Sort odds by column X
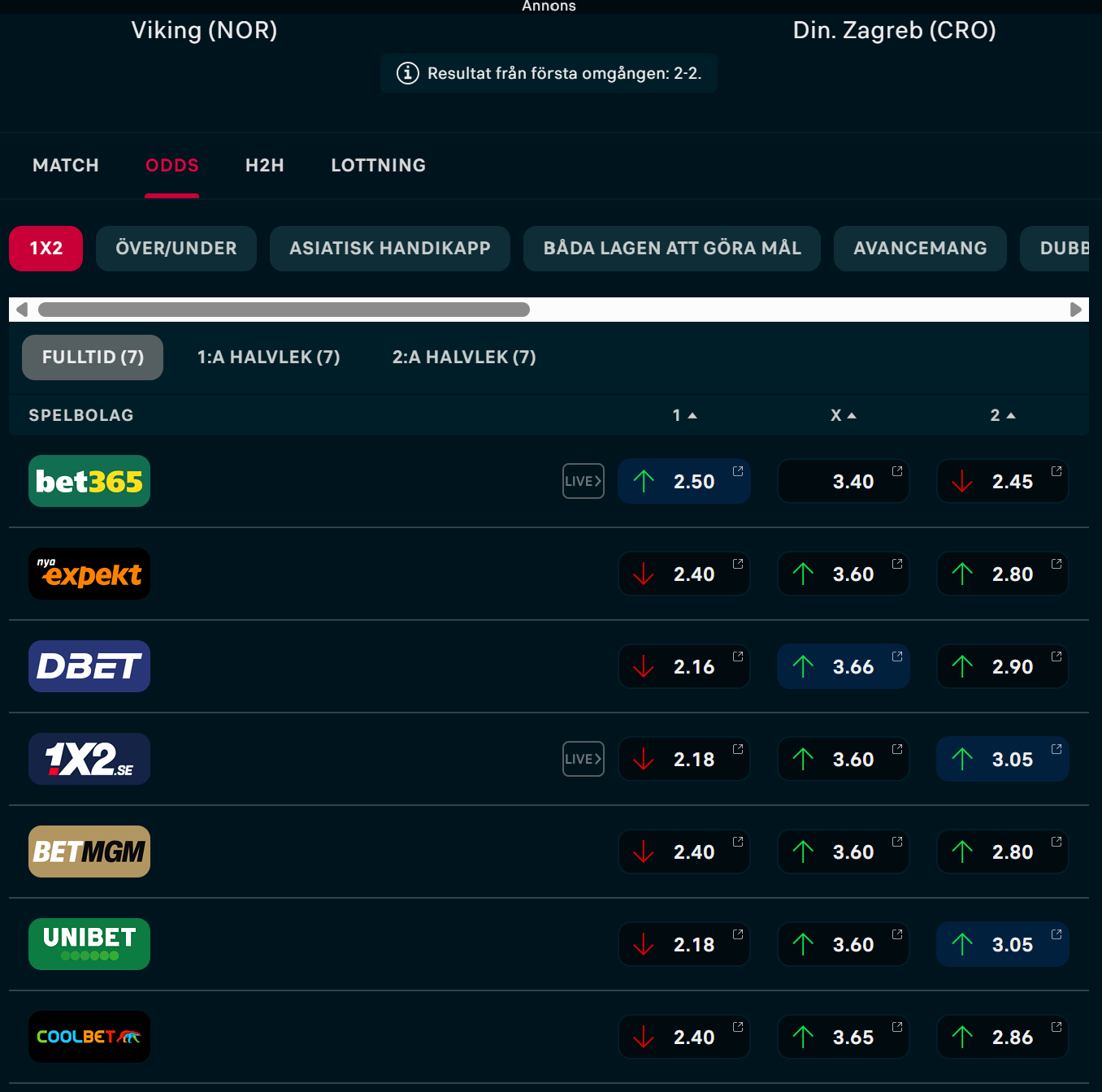This screenshot has height=1092, width=1102. tap(844, 415)
